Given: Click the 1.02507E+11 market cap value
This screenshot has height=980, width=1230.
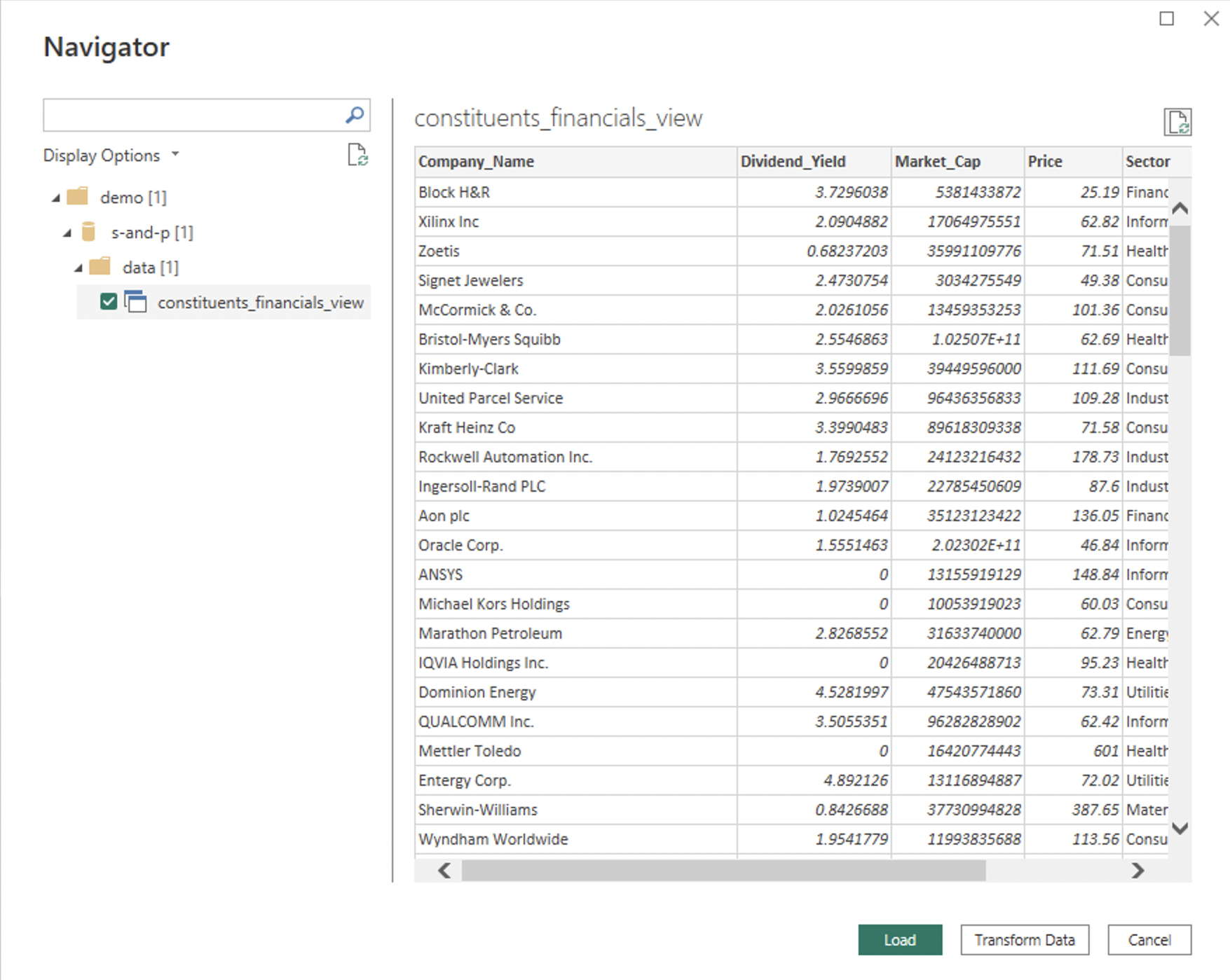Looking at the screenshot, I should point(976,340).
